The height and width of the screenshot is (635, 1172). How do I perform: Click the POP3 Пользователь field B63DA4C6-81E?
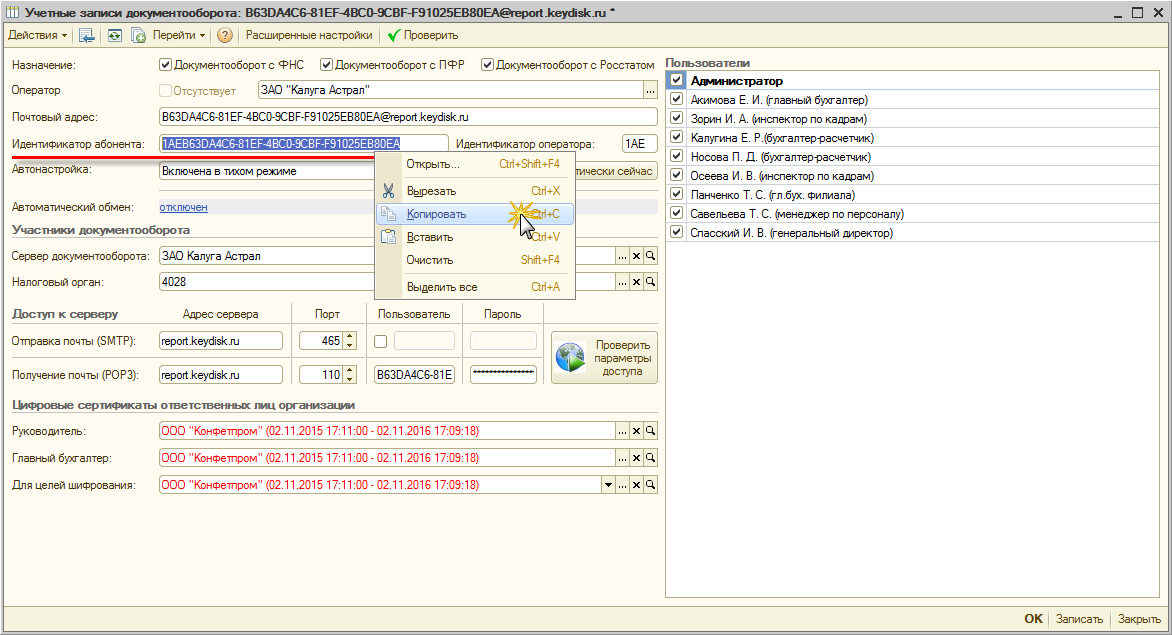pos(414,375)
